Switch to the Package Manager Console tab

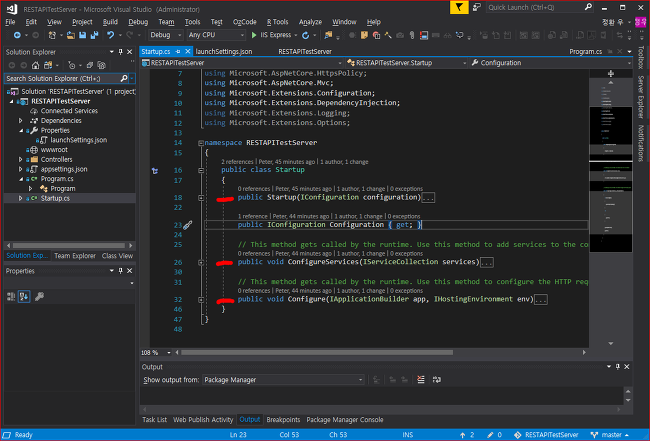click(344, 419)
